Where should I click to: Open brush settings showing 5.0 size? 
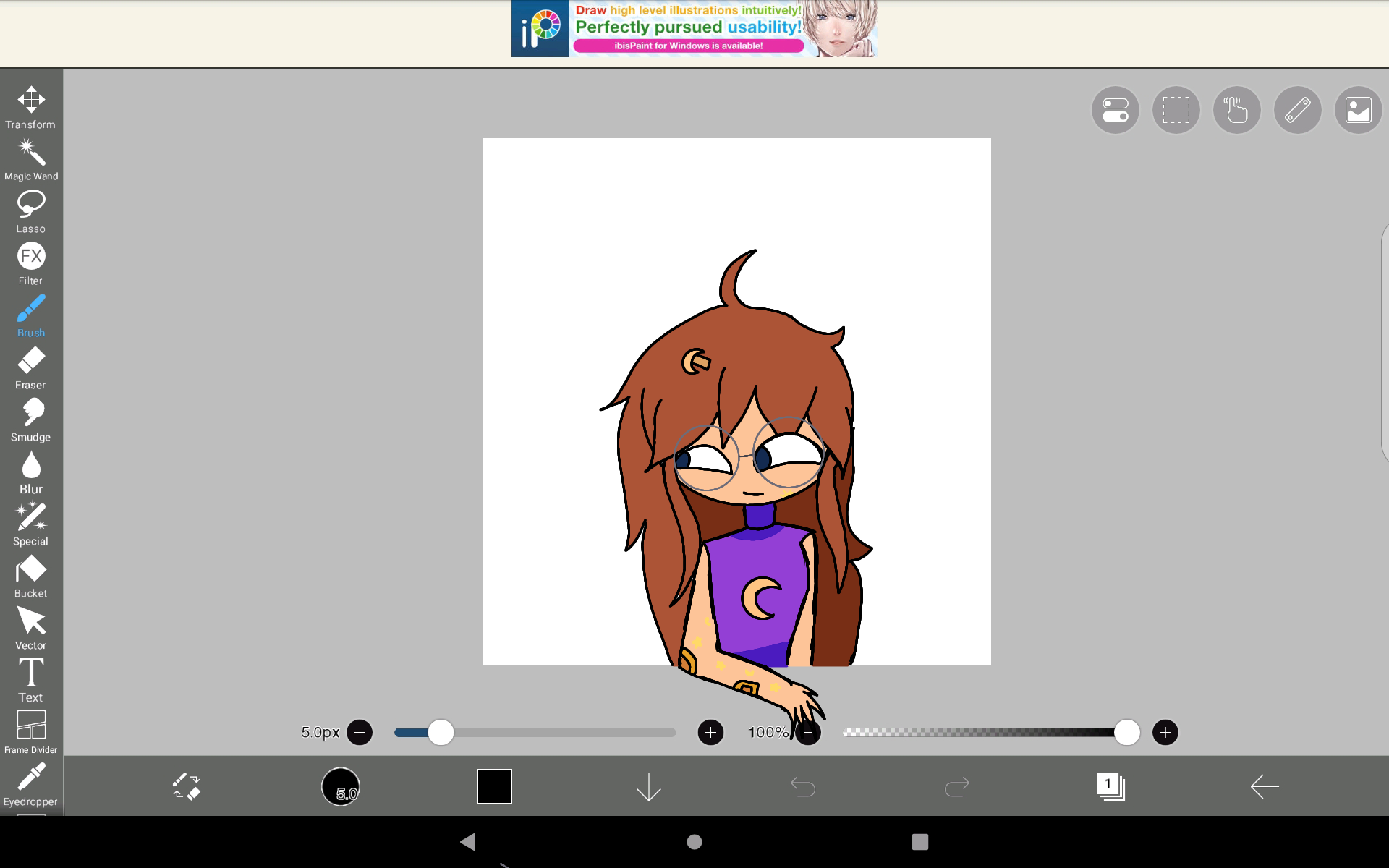point(341,786)
